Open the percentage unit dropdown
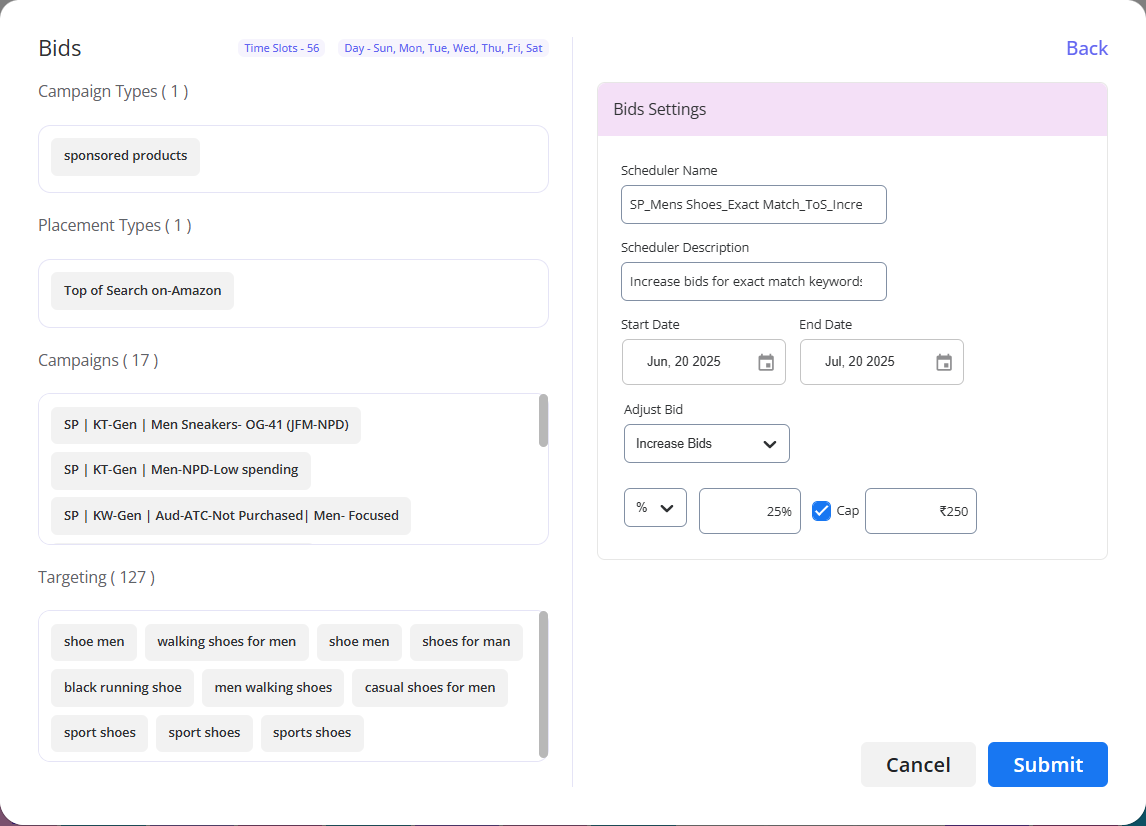 pyautogui.click(x=655, y=507)
